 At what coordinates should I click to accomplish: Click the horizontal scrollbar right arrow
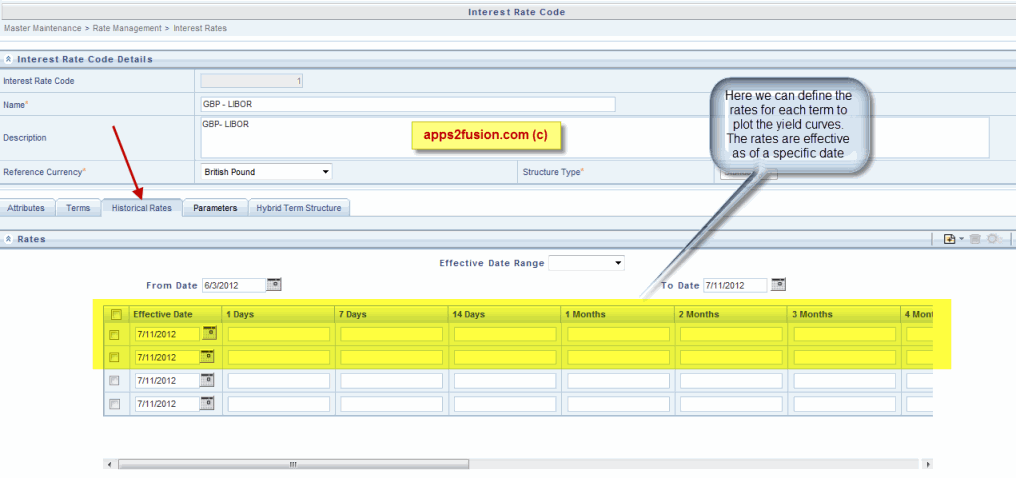tap(928, 464)
